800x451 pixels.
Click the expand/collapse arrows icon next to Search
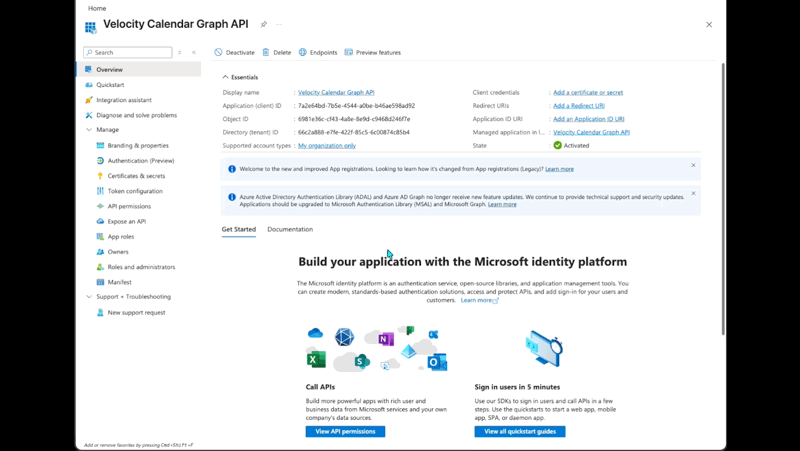180,53
